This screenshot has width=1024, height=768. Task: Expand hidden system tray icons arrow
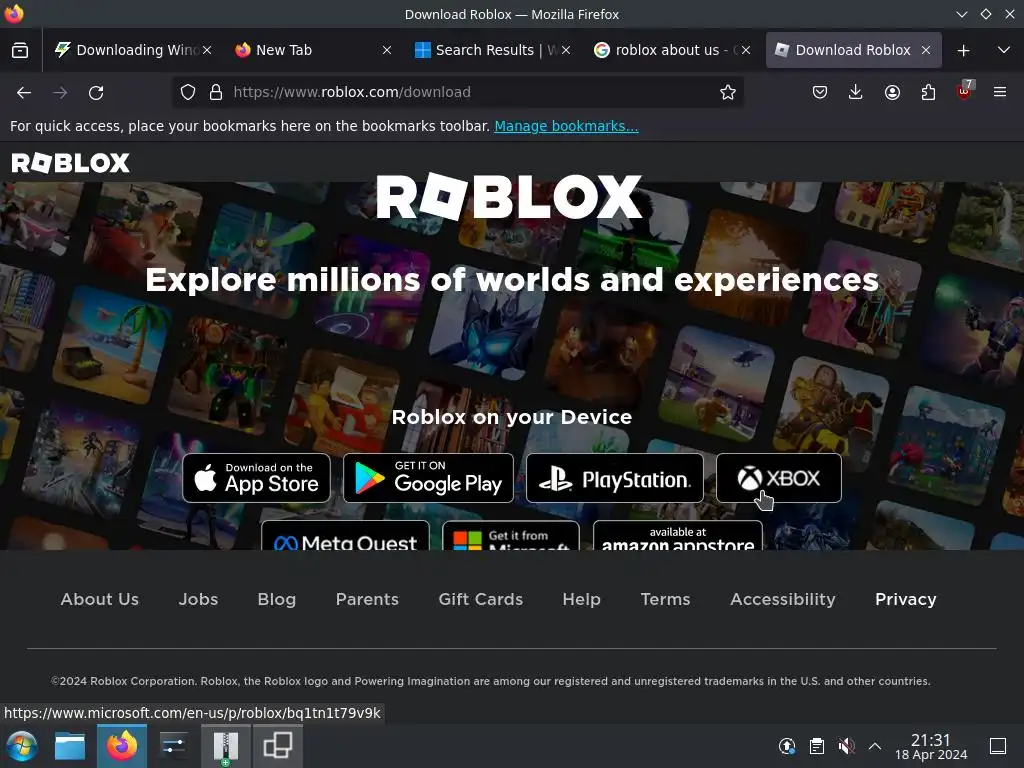pos(875,746)
